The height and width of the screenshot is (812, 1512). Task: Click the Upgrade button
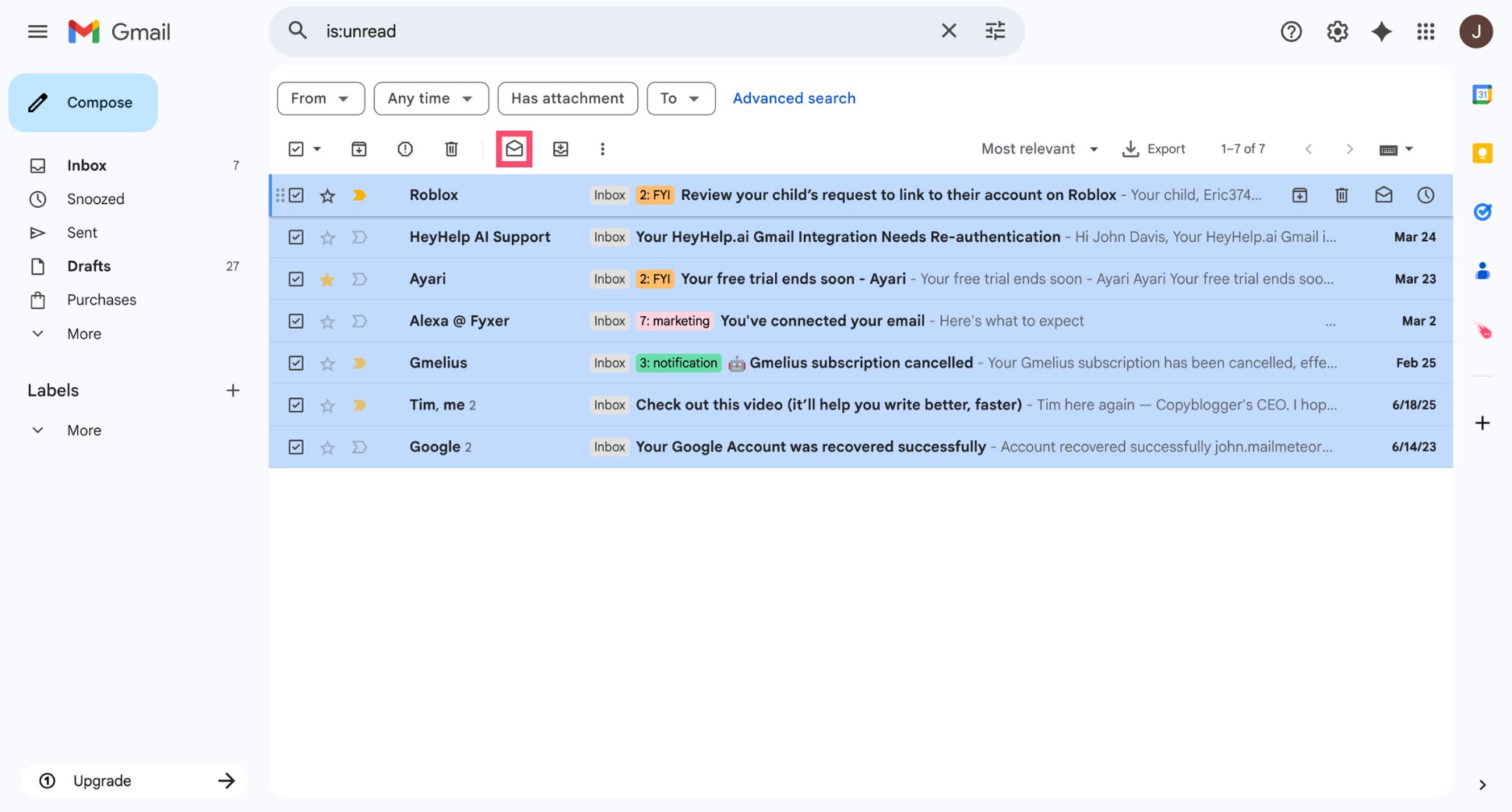(134, 780)
